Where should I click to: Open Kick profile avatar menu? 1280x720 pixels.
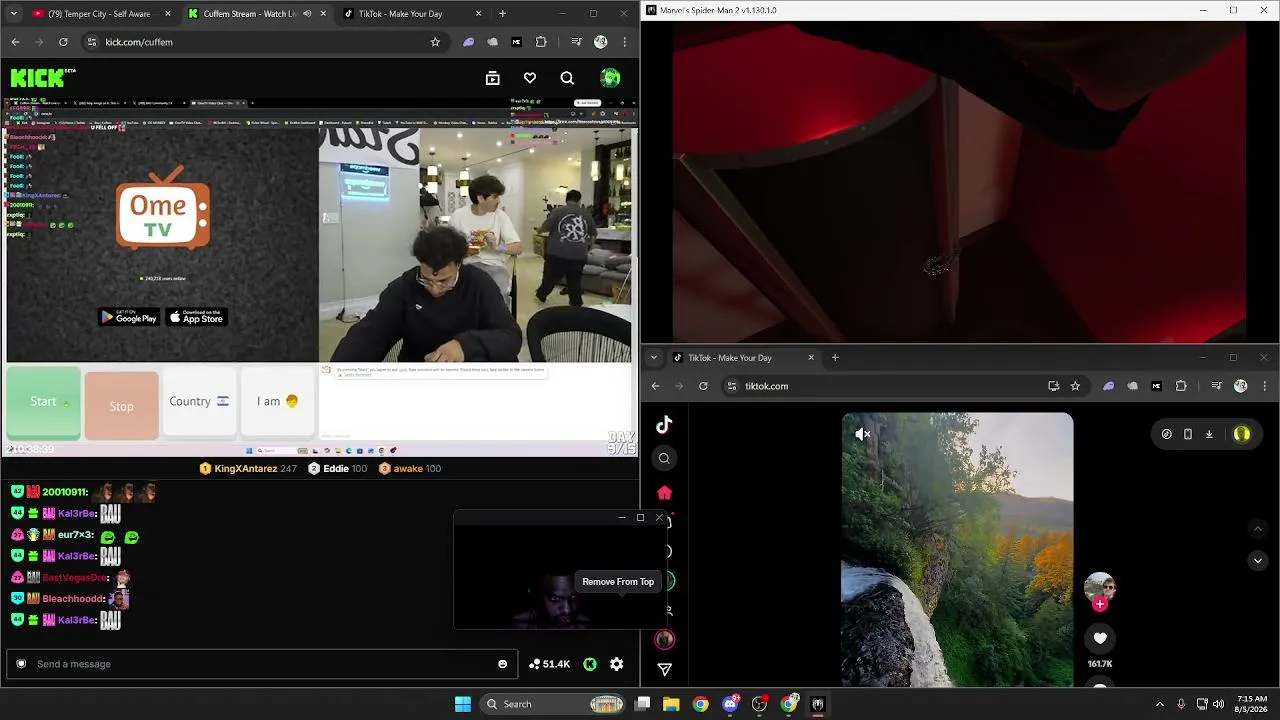coord(610,78)
